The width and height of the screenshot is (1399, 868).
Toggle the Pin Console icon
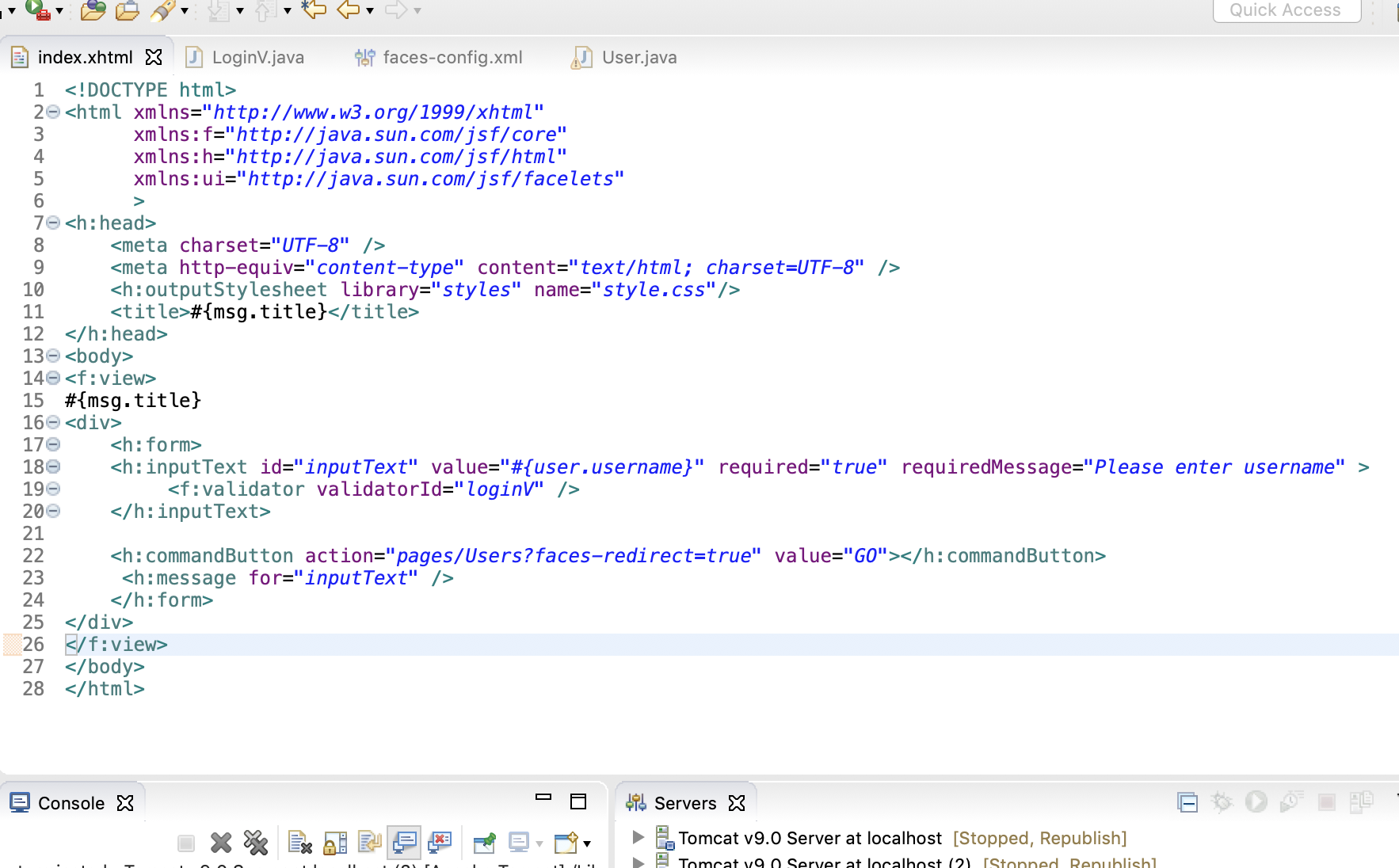coord(484,843)
